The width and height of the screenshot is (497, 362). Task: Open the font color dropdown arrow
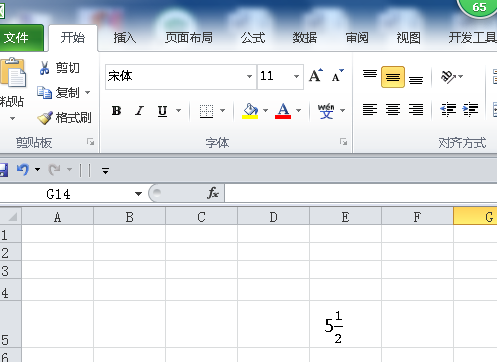(298, 110)
